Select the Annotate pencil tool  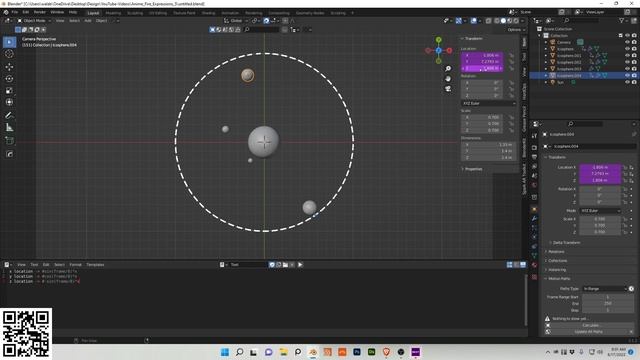(x=9, y=116)
